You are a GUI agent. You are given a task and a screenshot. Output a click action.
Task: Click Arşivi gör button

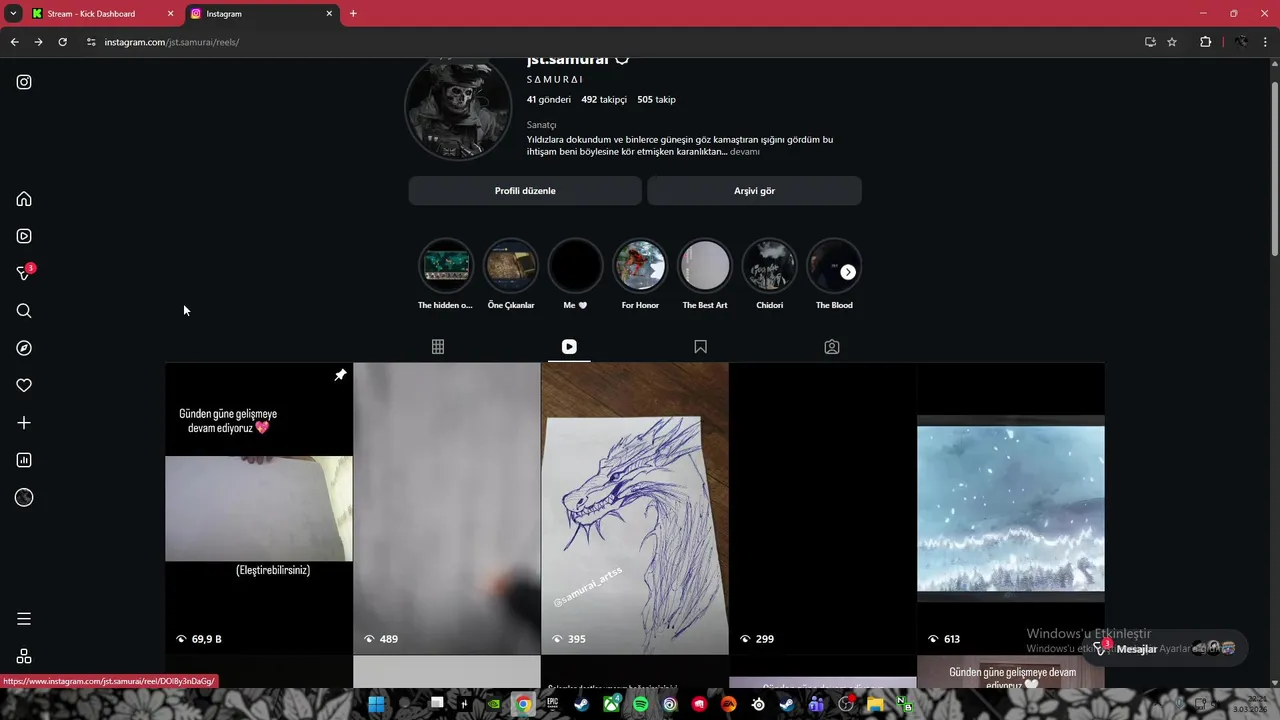(x=754, y=191)
